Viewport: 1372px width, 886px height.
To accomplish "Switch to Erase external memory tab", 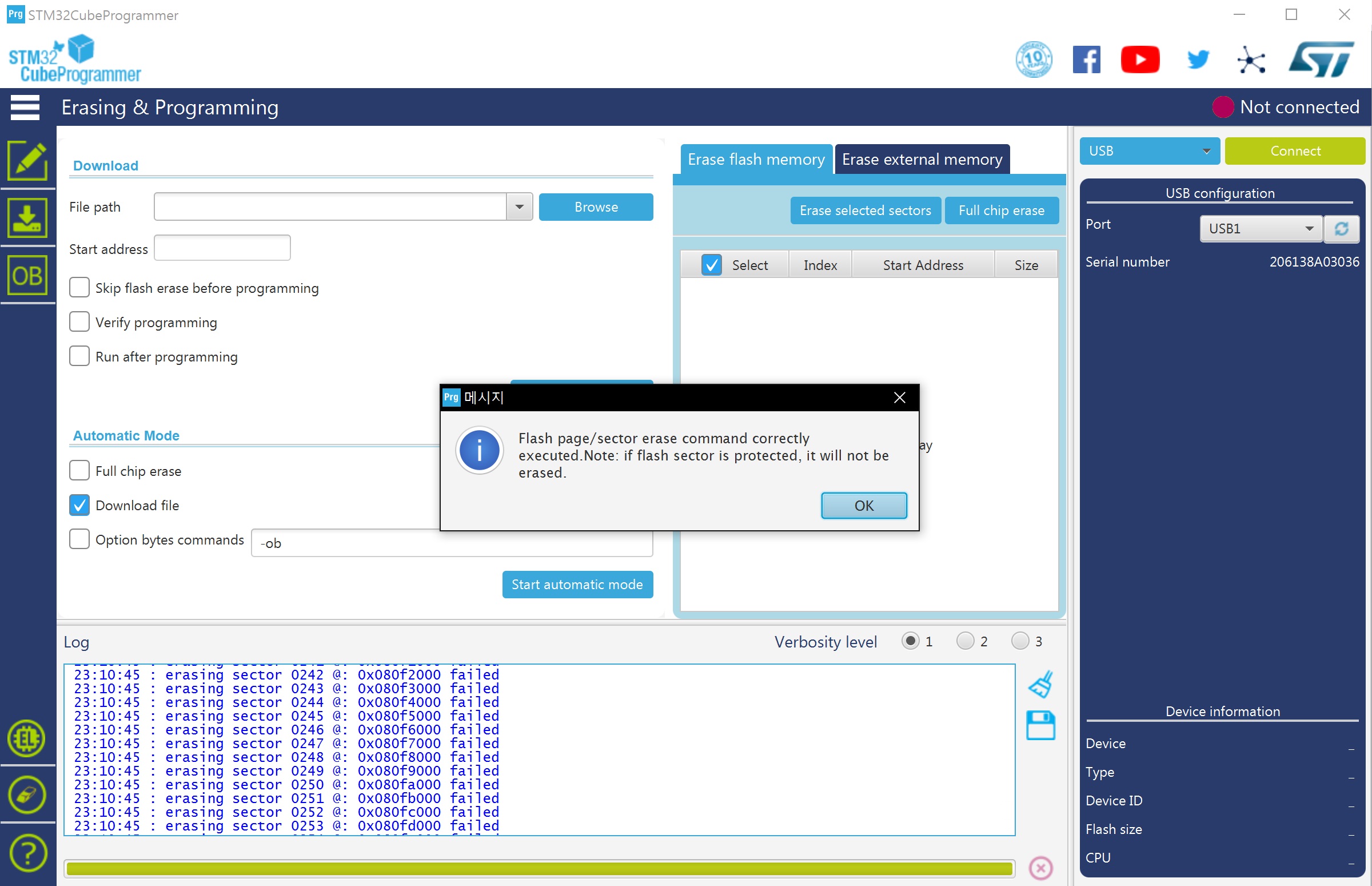I will tap(922, 160).
